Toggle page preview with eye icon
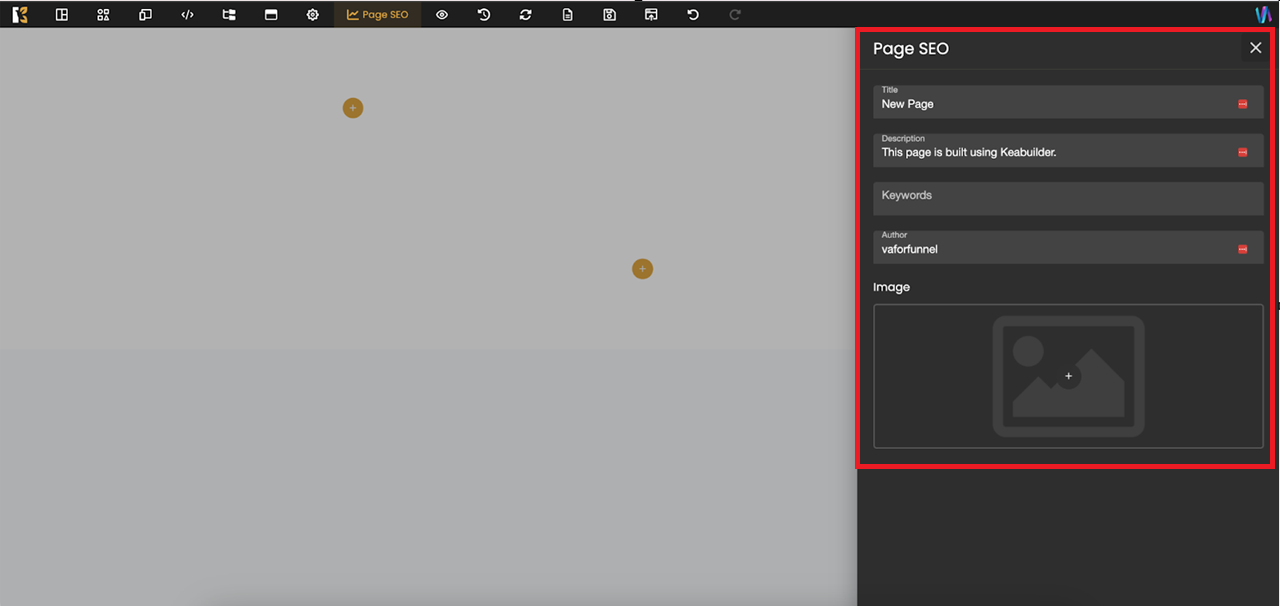Screen dimensions: 1280x606 click(x=442, y=15)
